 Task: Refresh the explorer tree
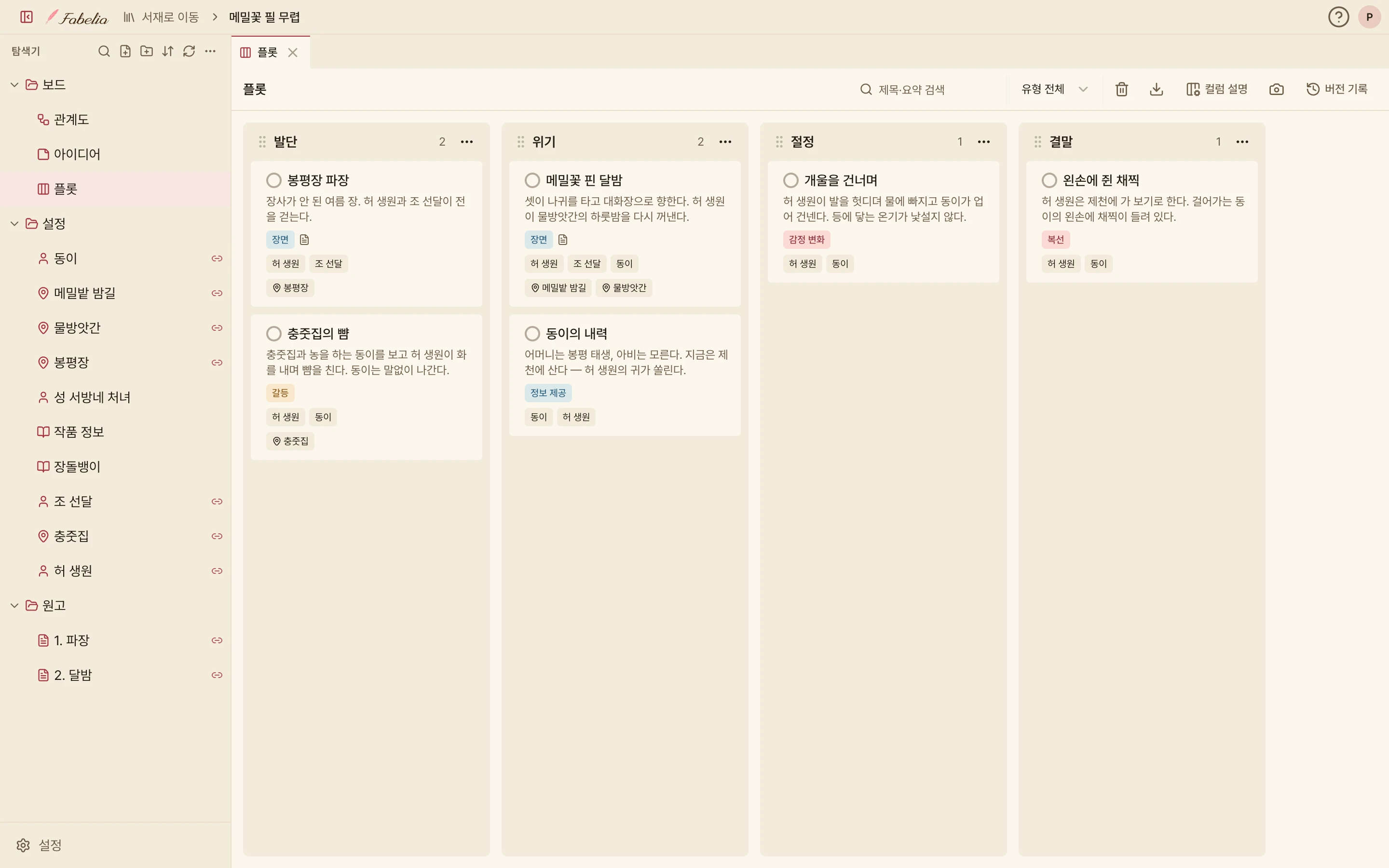pyautogui.click(x=189, y=51)
